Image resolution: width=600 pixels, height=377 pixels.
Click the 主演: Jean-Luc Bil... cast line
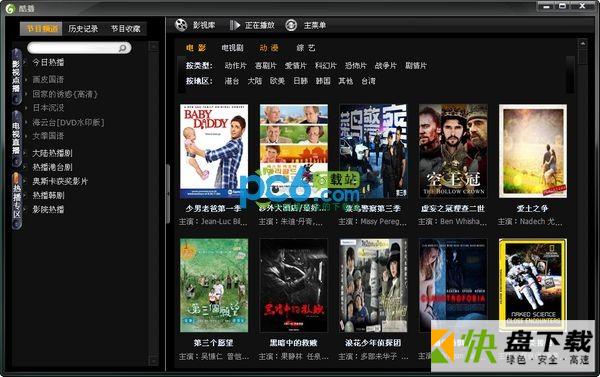(x=213, y=222)
